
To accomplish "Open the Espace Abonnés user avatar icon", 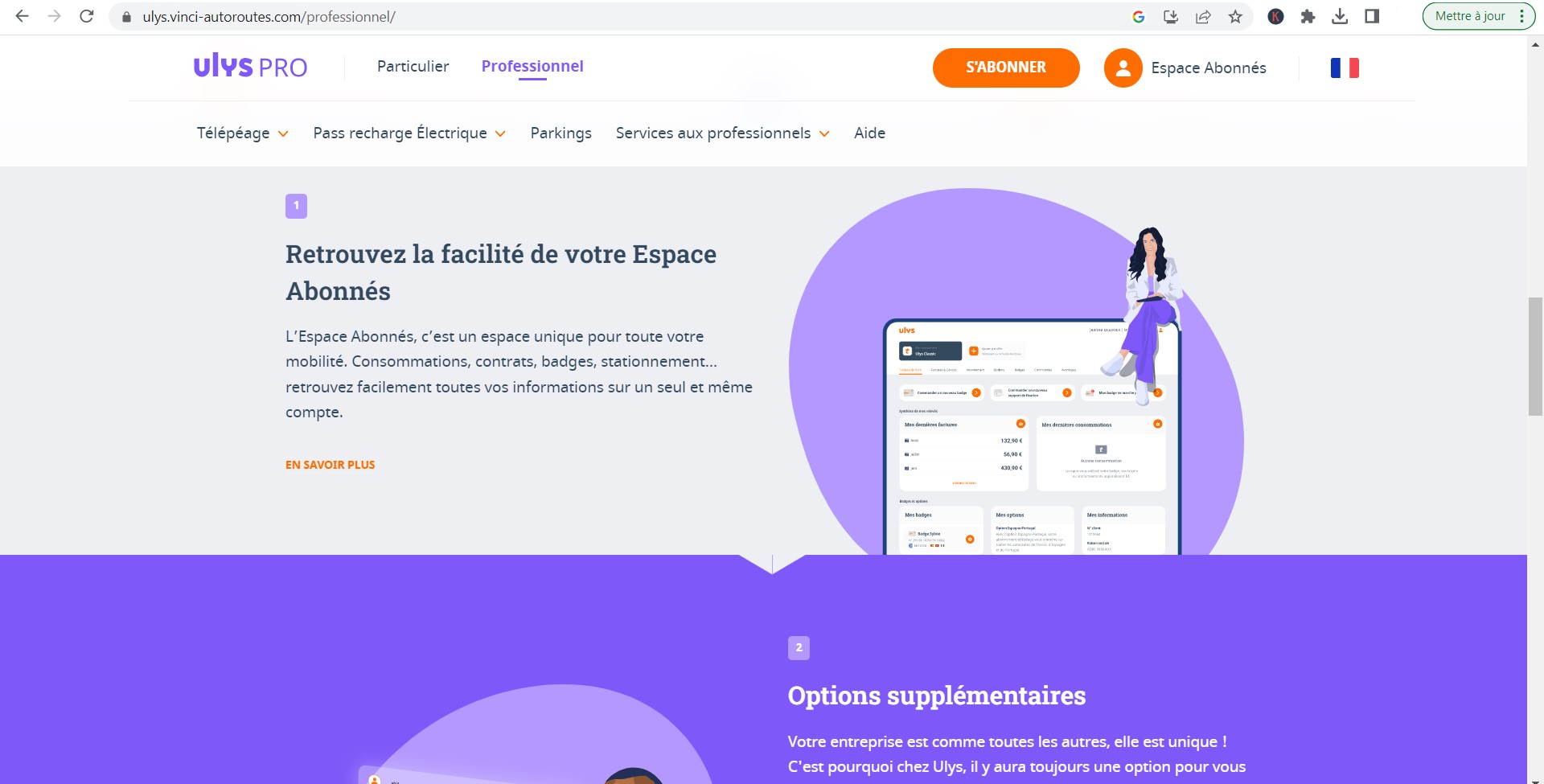I will point(1123,68).
